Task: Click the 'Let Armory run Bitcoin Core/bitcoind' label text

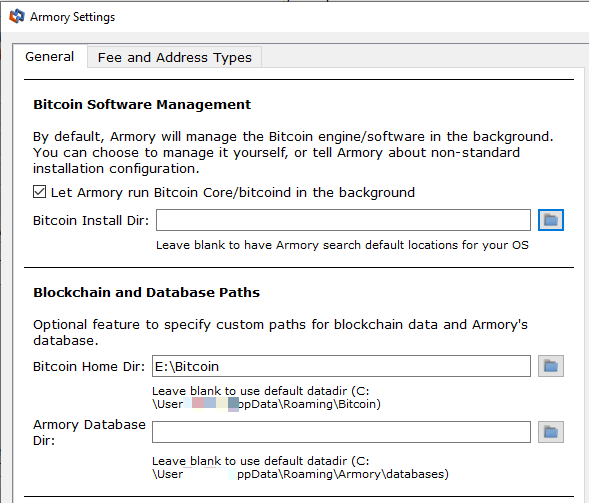Action: pyautogui.click(x=233, y=192)
